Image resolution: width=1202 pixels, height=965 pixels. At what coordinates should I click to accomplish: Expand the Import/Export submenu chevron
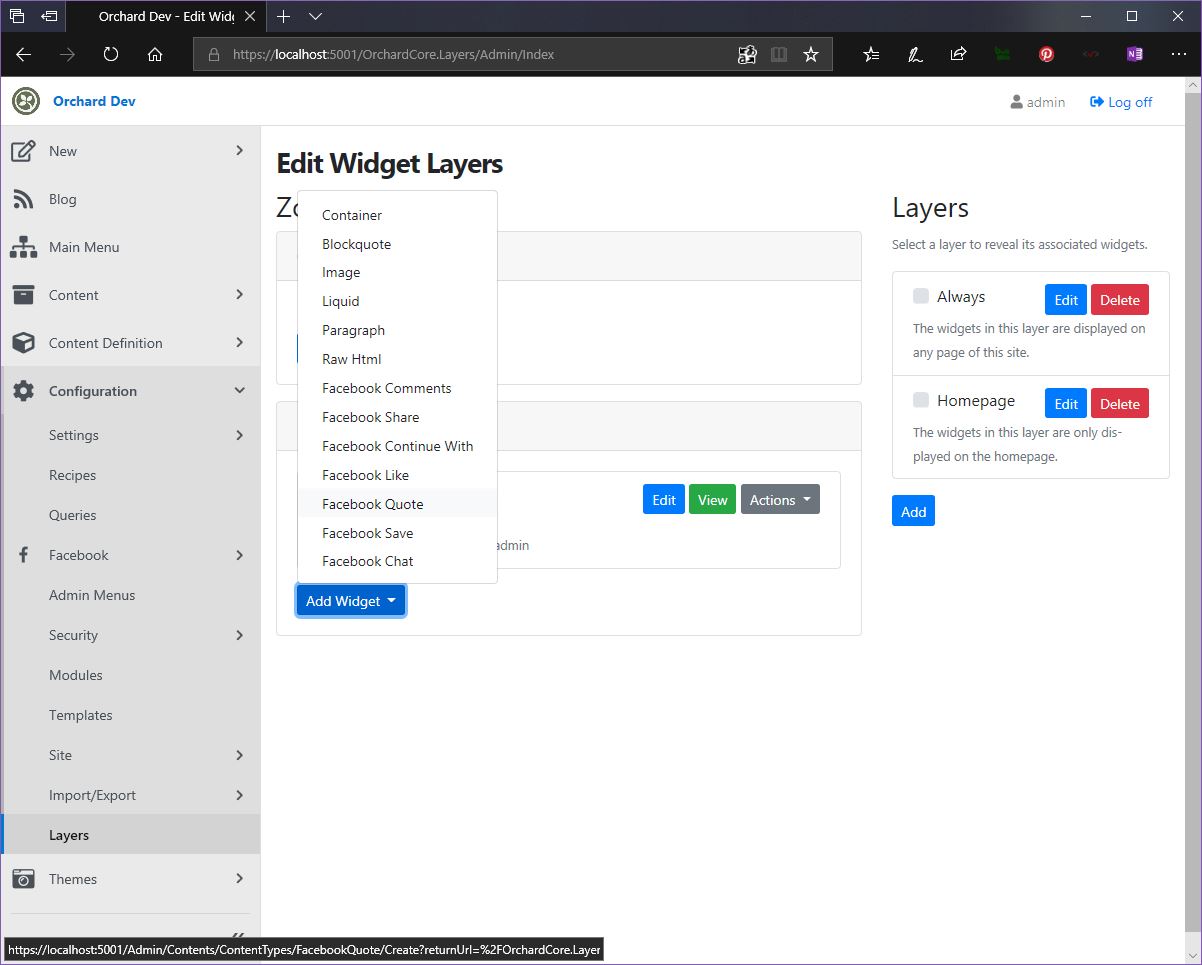[239, 795]
